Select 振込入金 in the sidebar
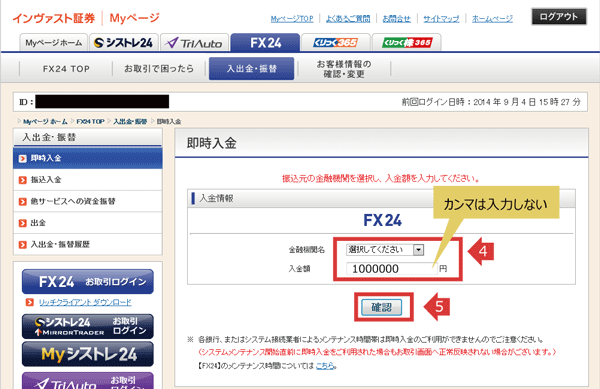 click(88, 180)
